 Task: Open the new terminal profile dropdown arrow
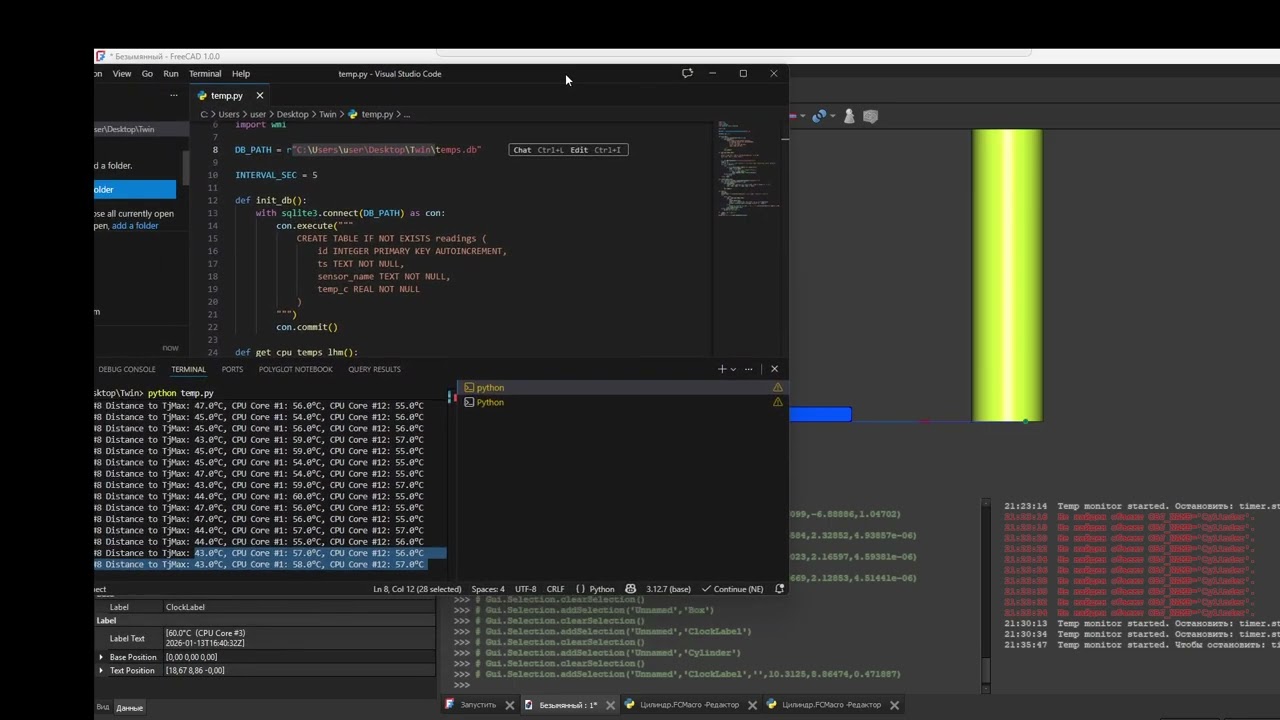point(733,369)
